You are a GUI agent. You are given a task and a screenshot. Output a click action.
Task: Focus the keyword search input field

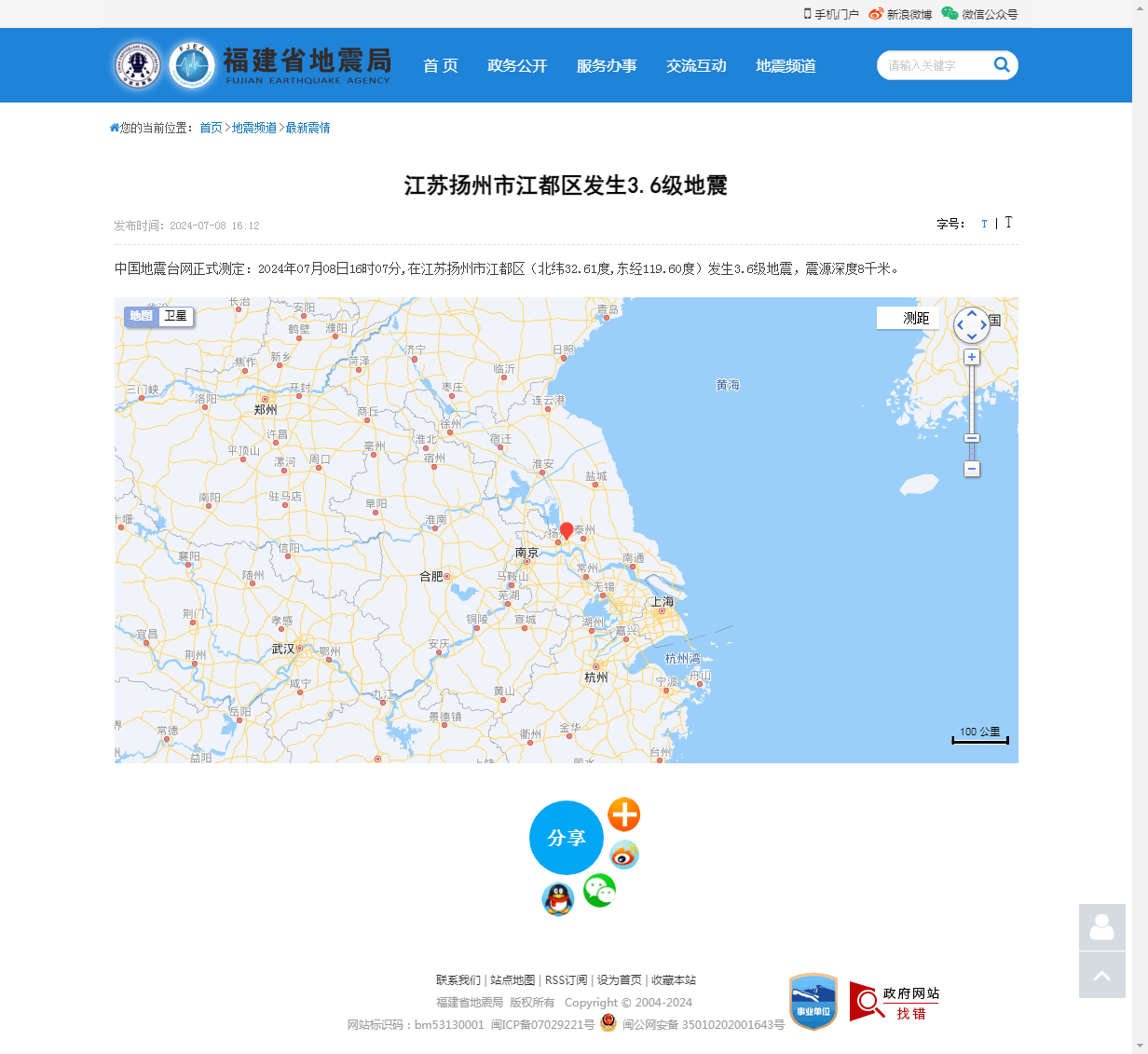point(934,65)
